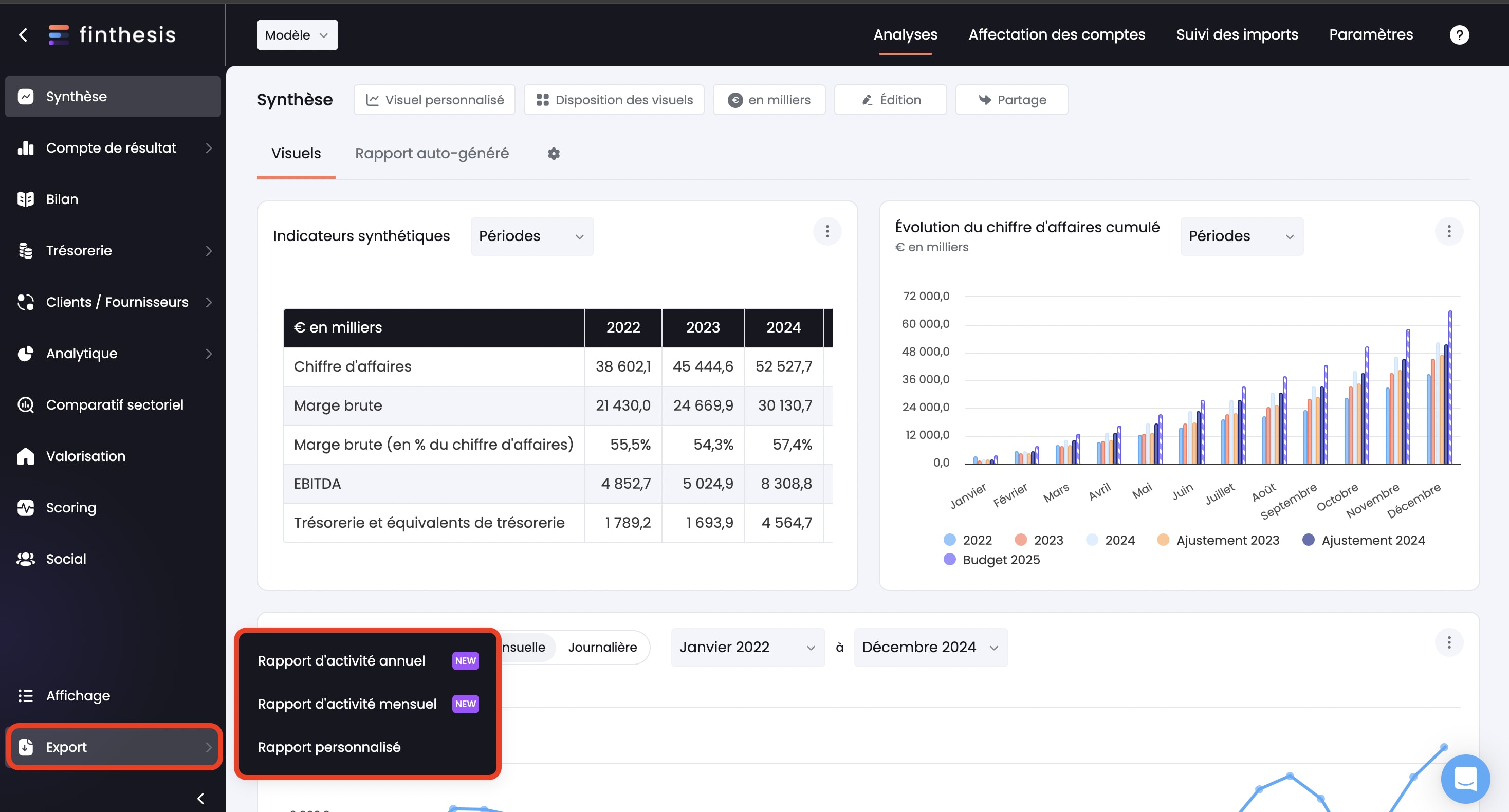Open the chat support bubble
This screenshot has width=1509, height=812.
[x=1466, y=779]
